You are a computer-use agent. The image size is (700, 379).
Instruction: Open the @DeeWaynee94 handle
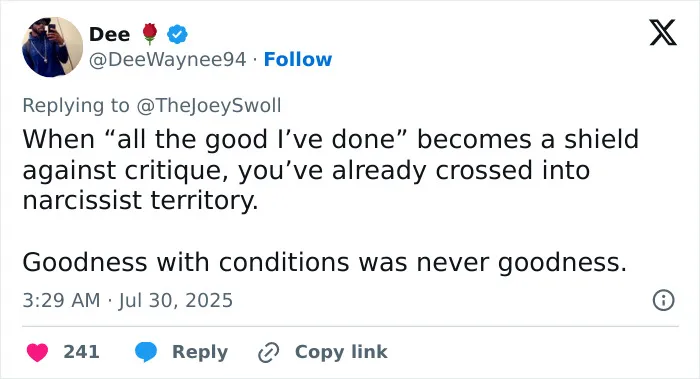(x=167, y=59)
